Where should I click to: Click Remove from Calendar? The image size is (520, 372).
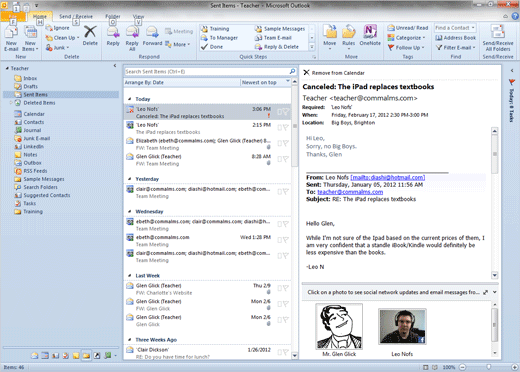point(334,73)
